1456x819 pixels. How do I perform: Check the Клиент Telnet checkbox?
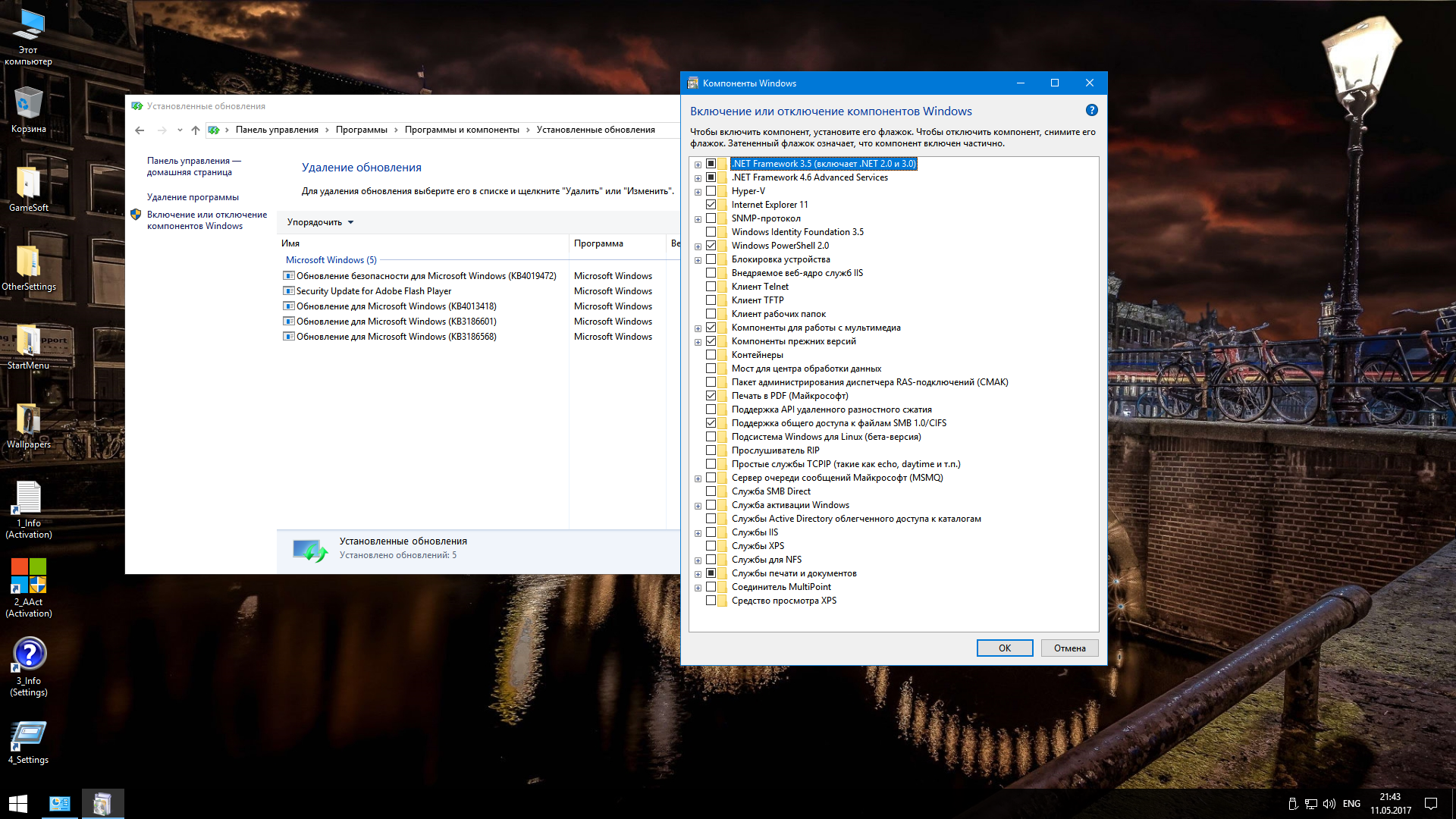711,287
